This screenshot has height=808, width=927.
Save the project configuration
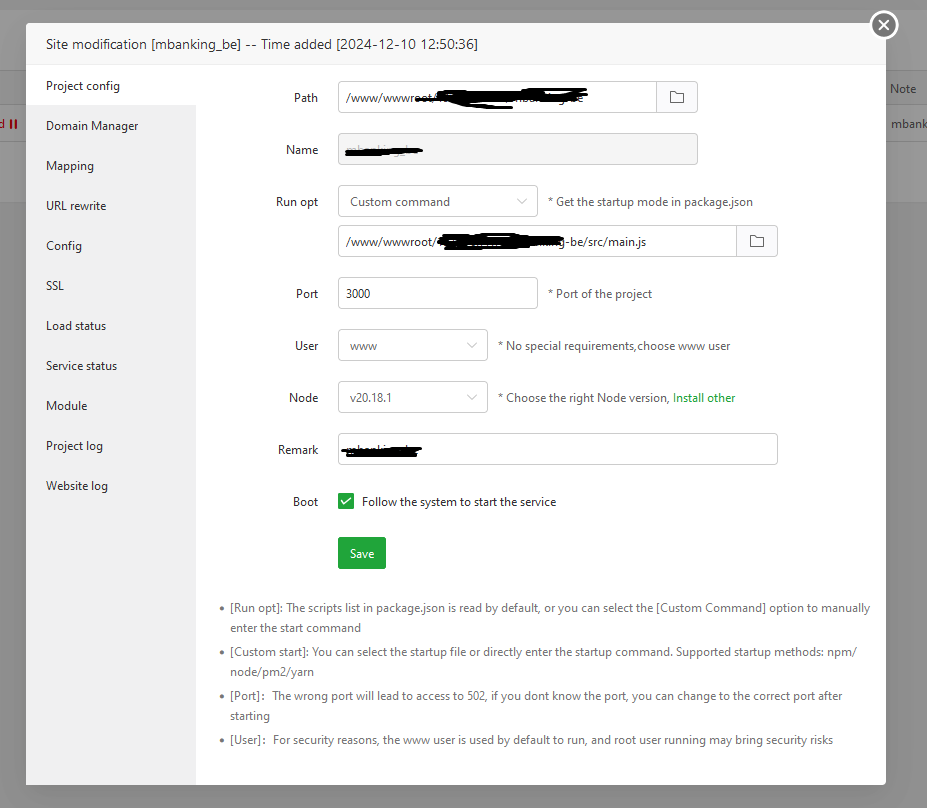[361, 553]
